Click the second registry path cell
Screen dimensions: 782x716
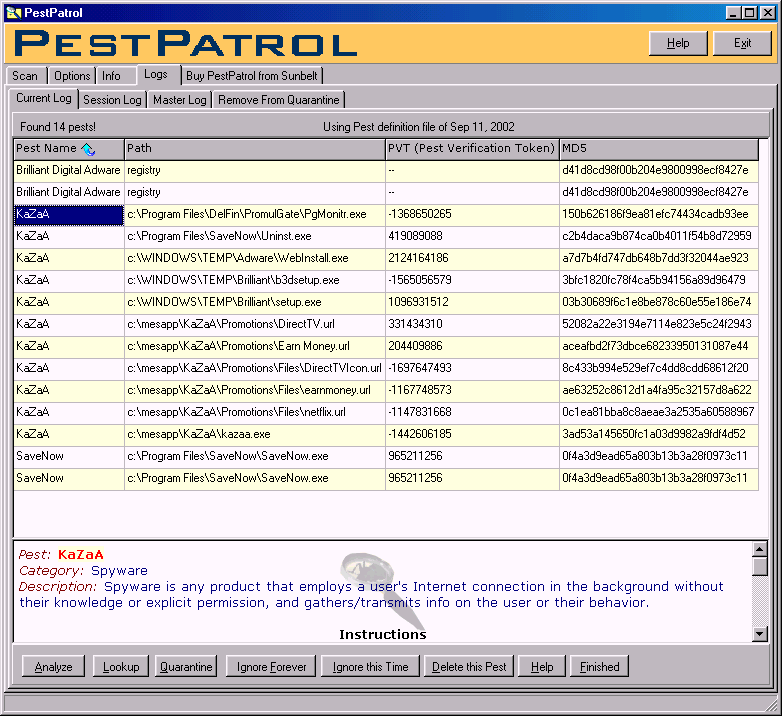pos(255,192)
